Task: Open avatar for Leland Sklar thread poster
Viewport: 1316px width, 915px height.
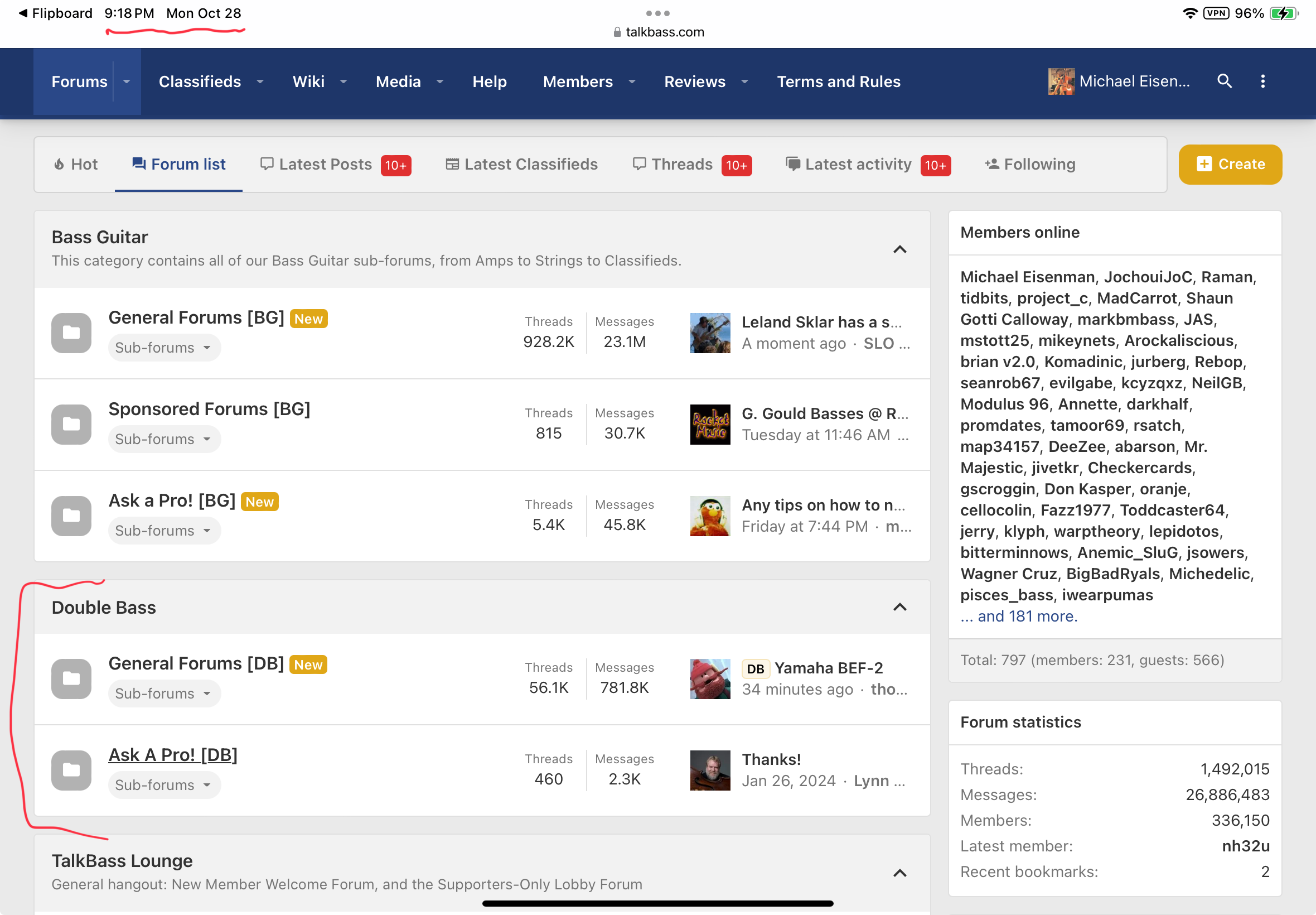Action: click(710, 333)
